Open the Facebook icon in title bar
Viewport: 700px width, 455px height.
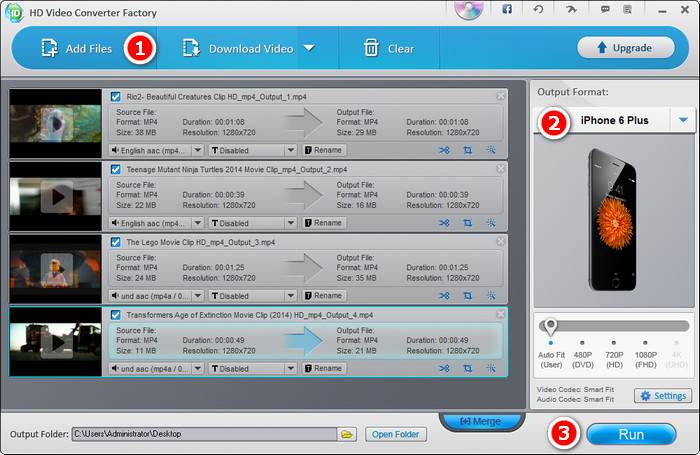click(507, 9)
